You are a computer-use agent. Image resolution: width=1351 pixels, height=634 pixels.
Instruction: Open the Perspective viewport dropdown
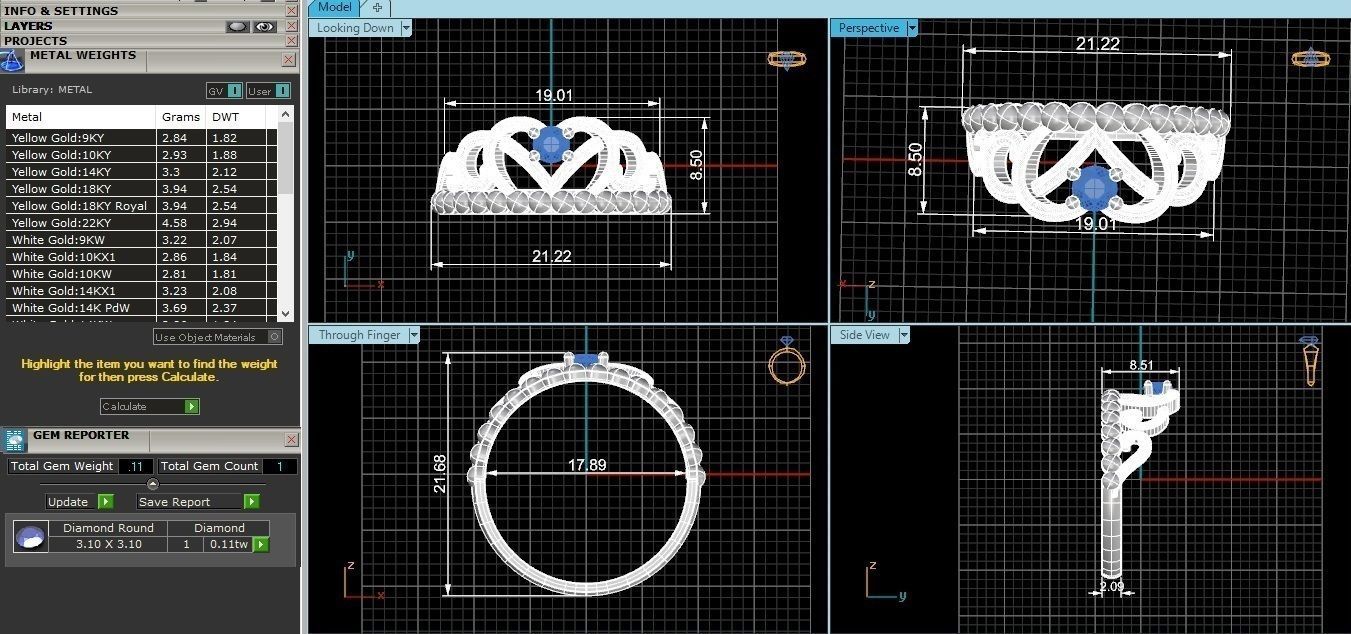click(x=912, y=28)
